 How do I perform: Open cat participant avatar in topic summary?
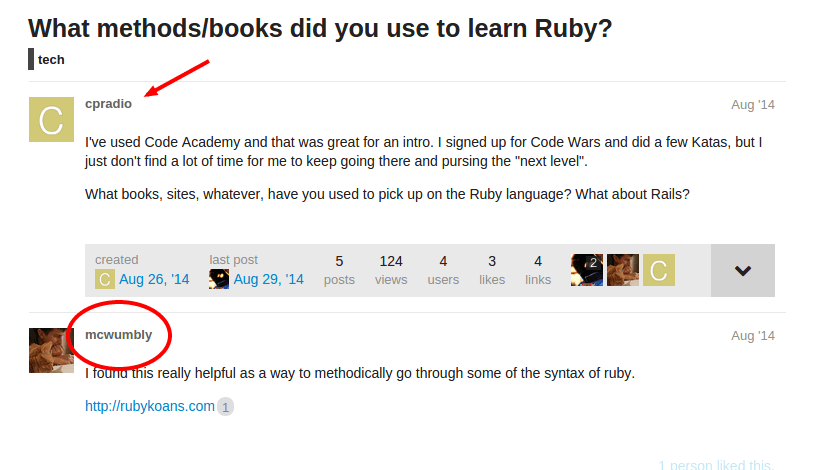(623, 270)
